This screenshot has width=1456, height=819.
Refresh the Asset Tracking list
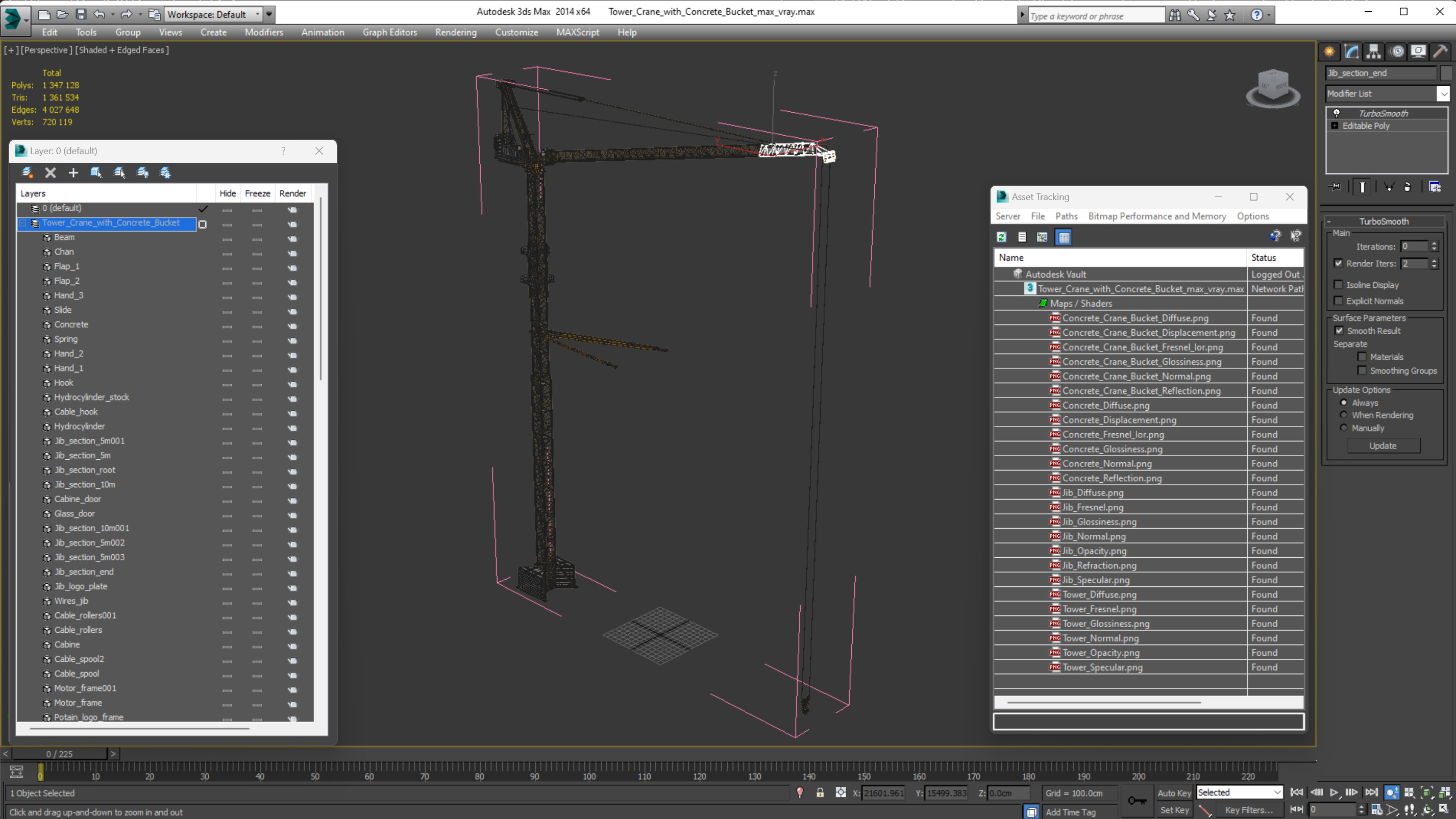[x=1002, y=237]
